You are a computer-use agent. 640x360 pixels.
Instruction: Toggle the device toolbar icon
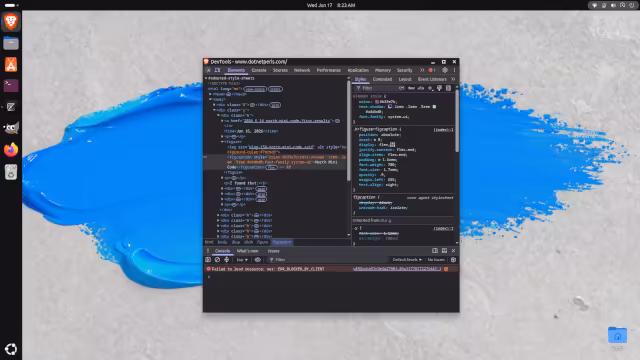(217, 70)
